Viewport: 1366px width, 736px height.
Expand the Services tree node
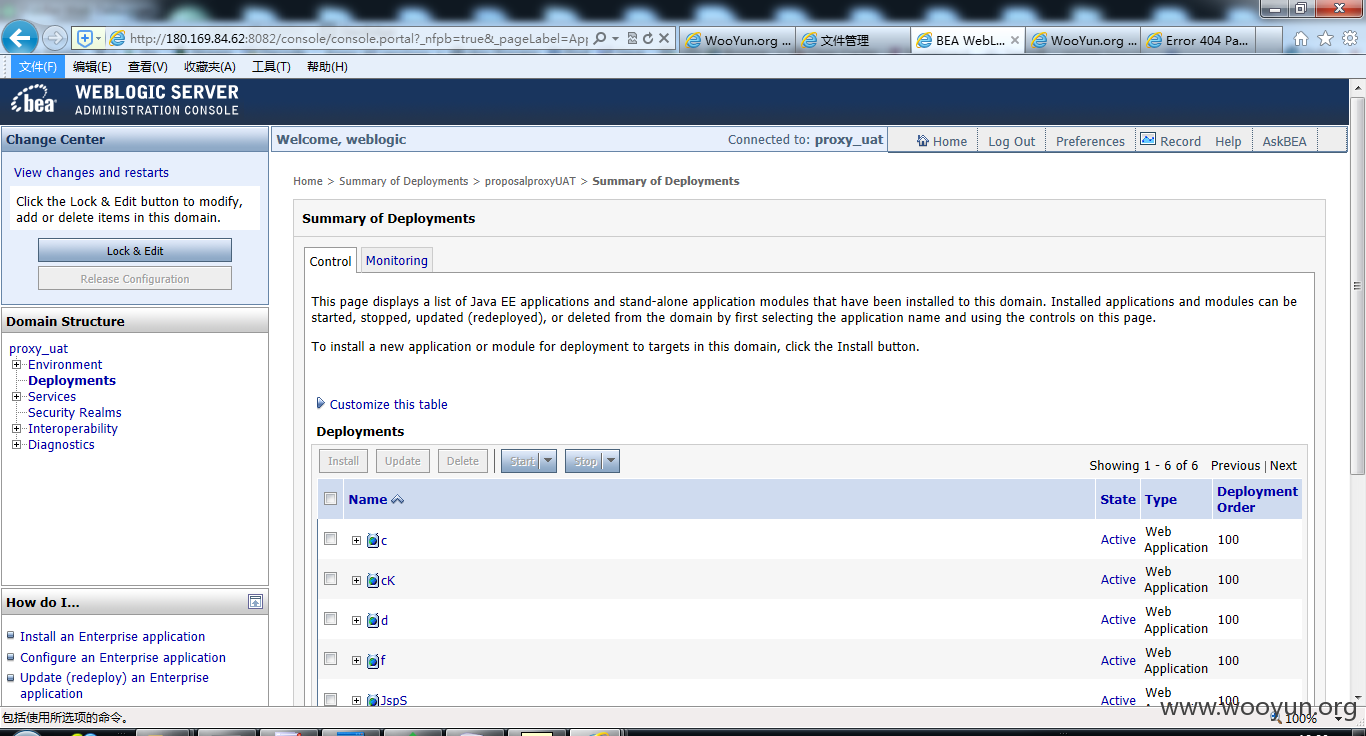tap(16, 397)
